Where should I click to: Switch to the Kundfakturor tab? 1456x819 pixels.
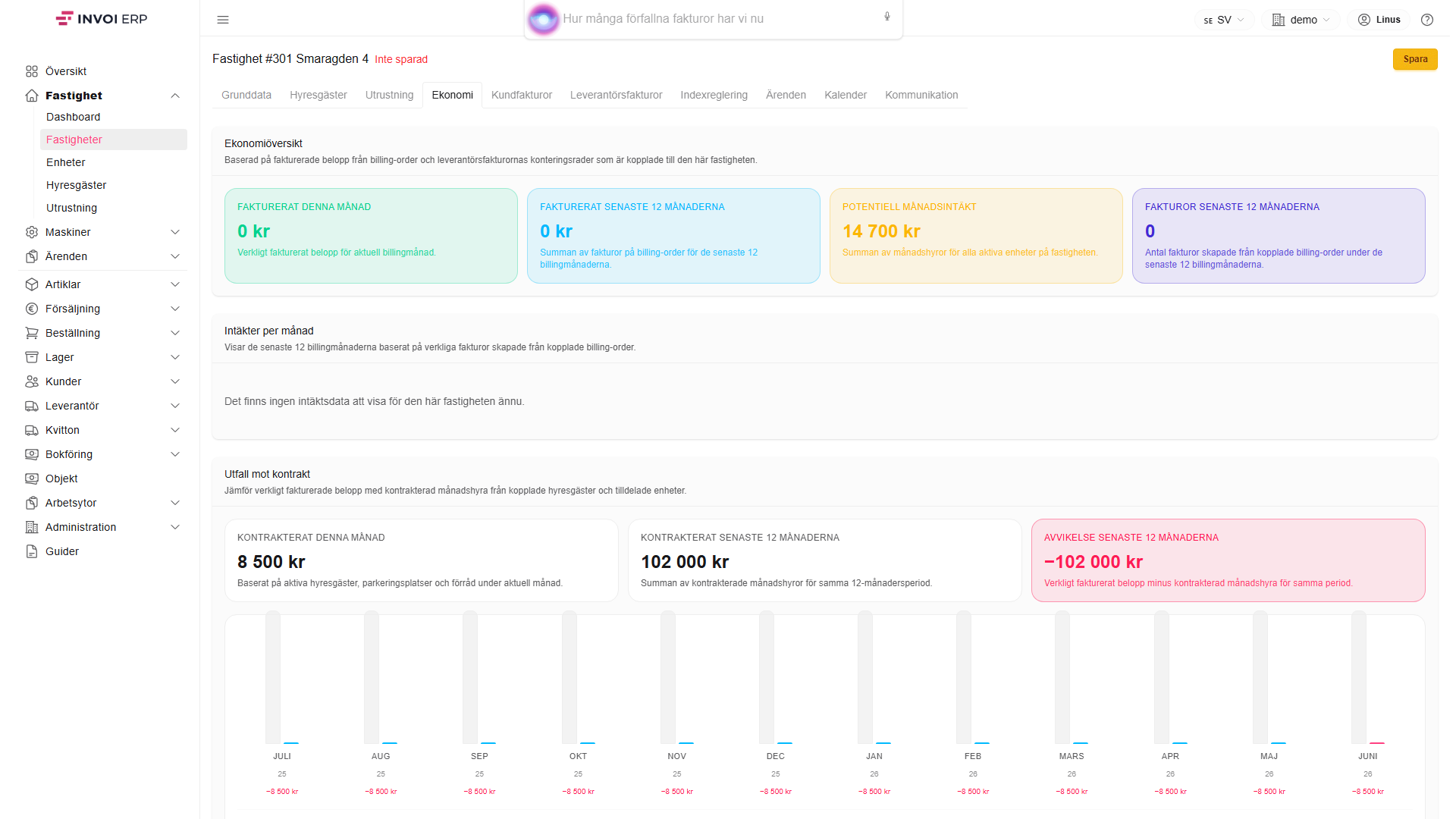coord(522,95)
